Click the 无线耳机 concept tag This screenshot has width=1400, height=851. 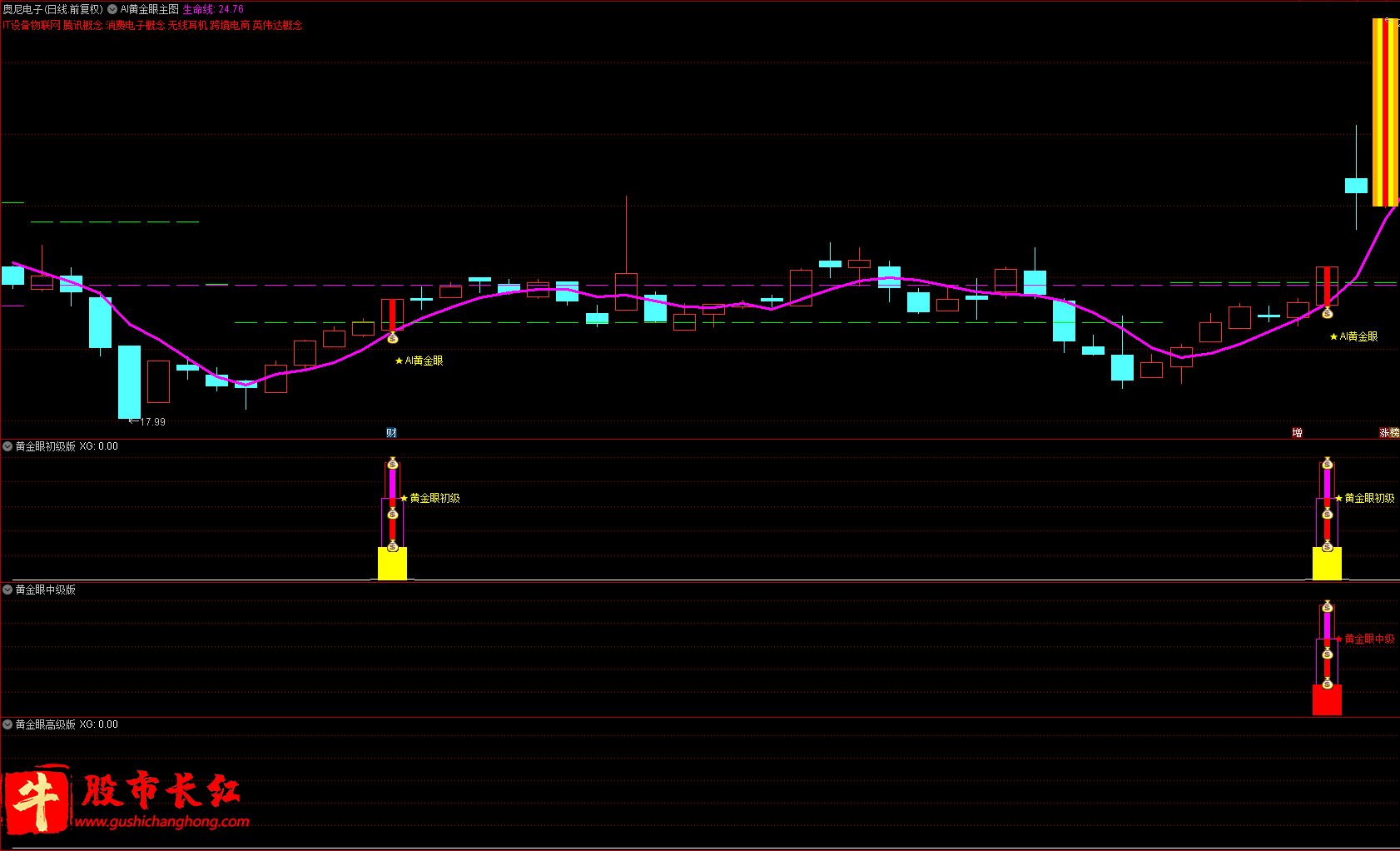(x=187, y=25)
